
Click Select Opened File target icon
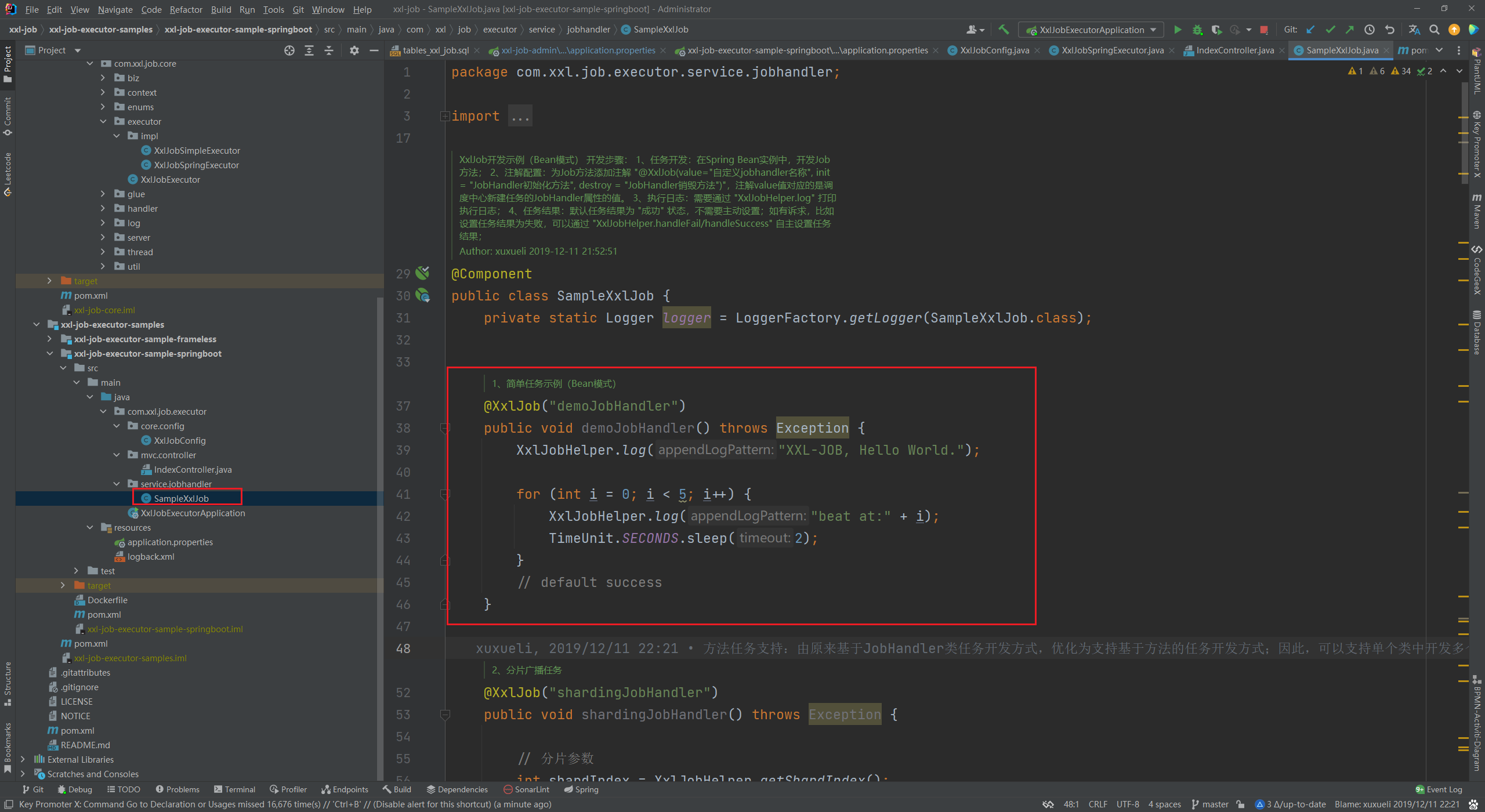(x=289, y=50)
